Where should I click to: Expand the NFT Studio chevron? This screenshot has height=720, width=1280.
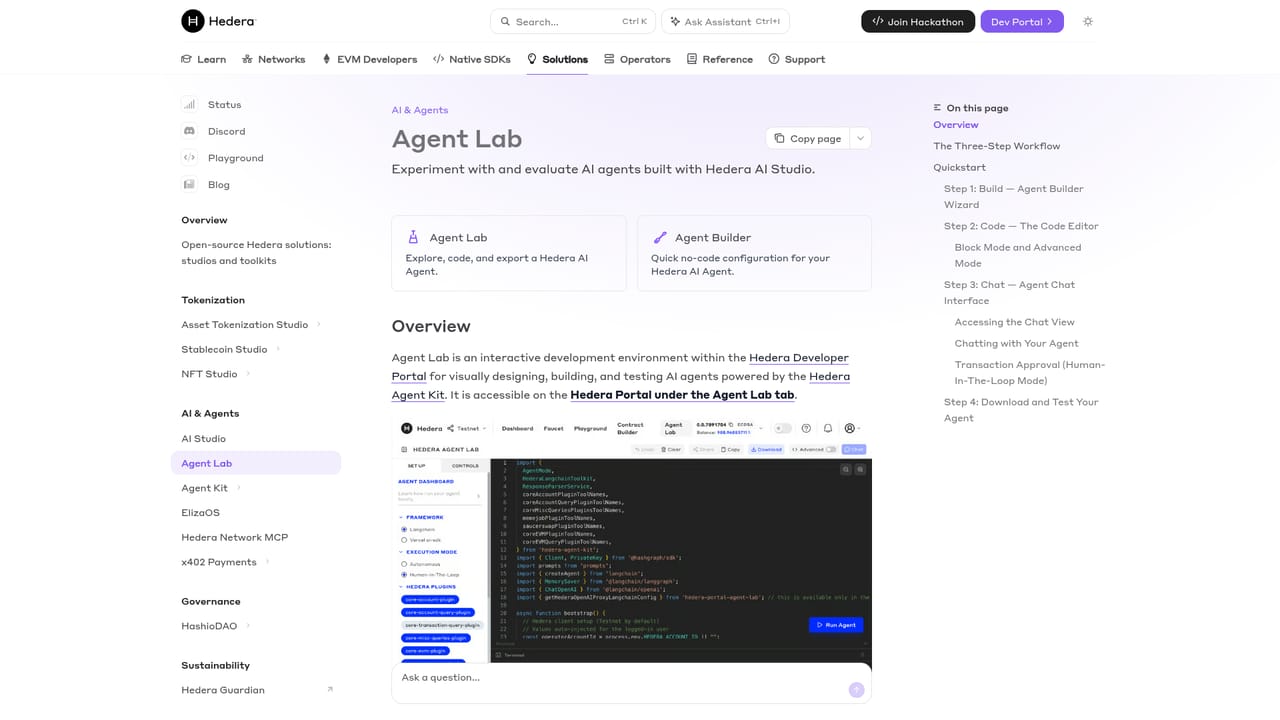tap(248, 374)
